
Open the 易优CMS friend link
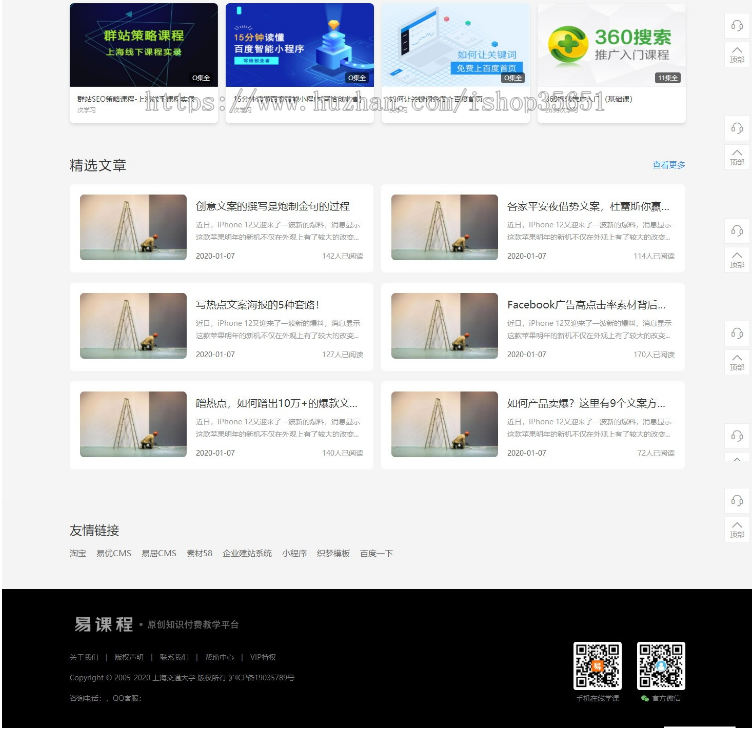click(114, 553)
